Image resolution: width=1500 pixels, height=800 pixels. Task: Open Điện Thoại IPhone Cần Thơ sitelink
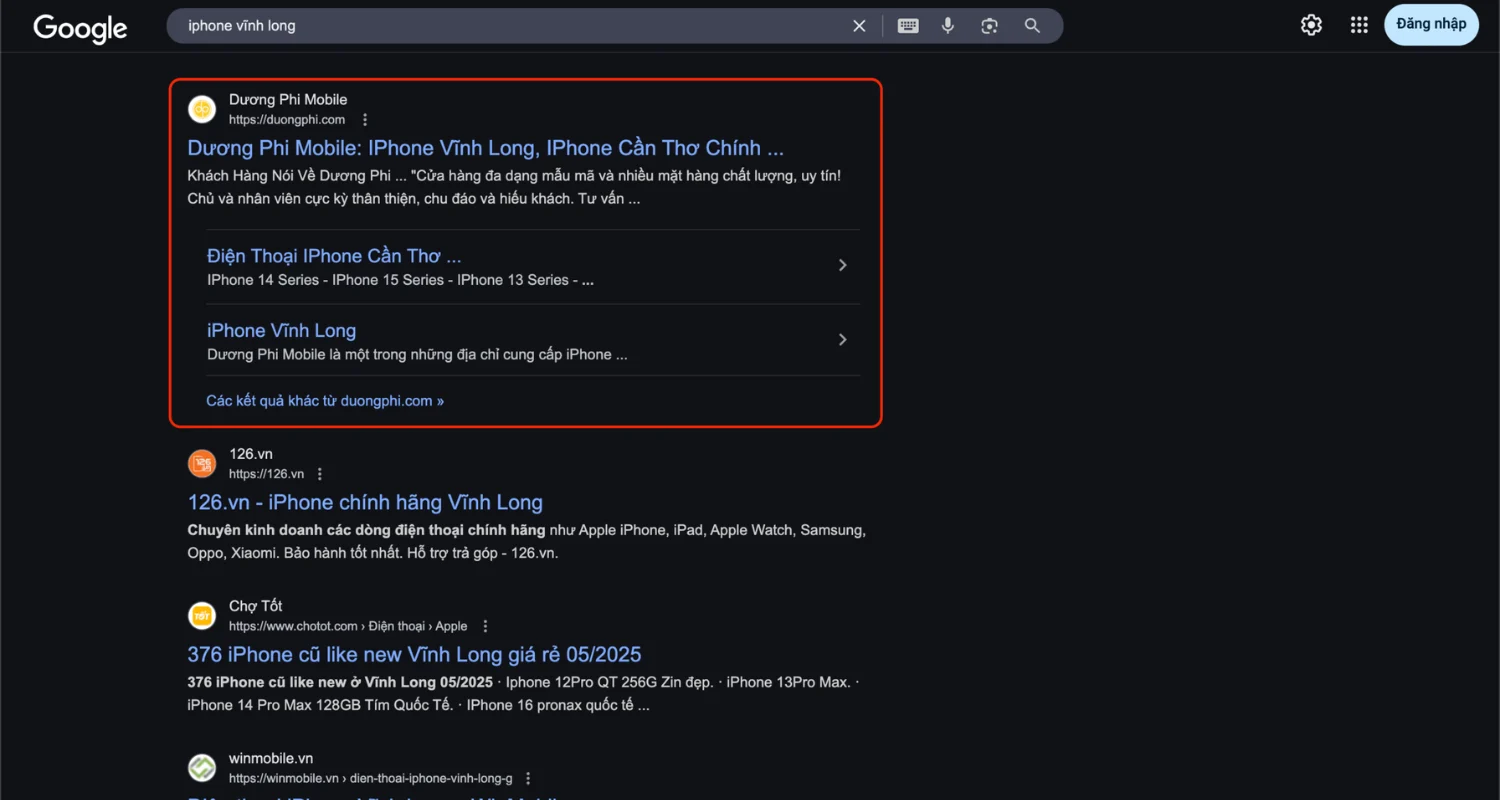pyautogui.click(x=334, y=256)
